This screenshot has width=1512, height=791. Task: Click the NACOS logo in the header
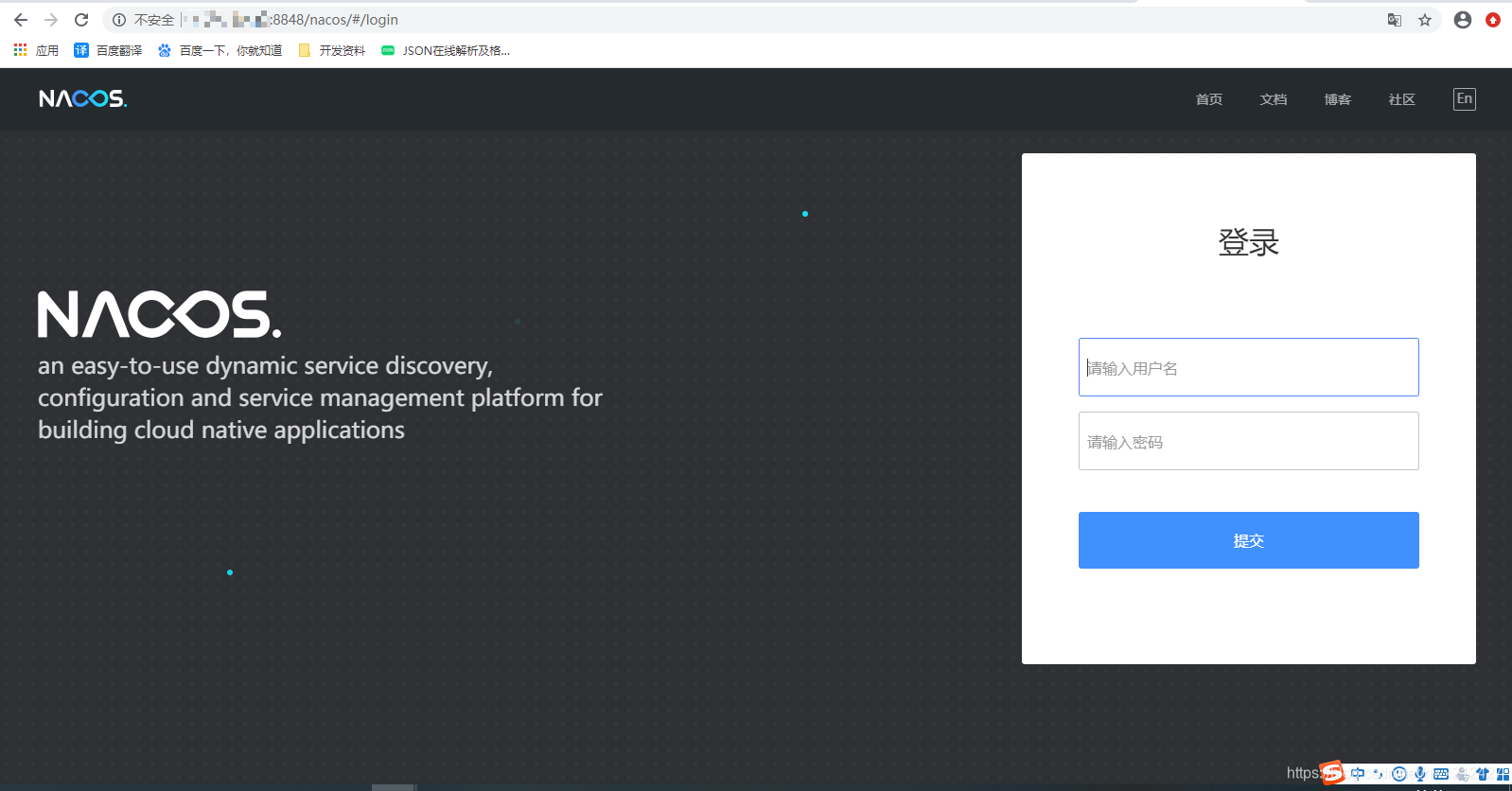point(82,98)
